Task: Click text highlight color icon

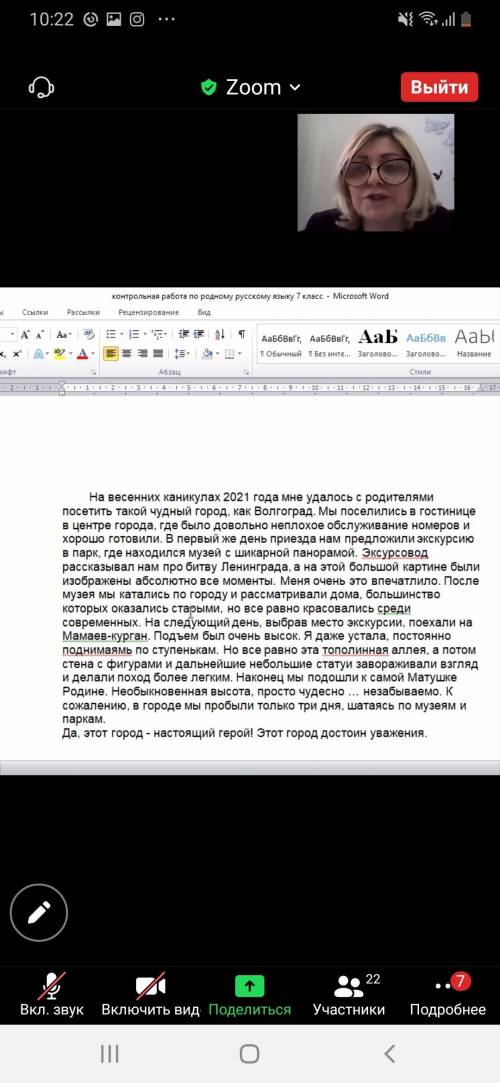Action: tap(59, 354)
